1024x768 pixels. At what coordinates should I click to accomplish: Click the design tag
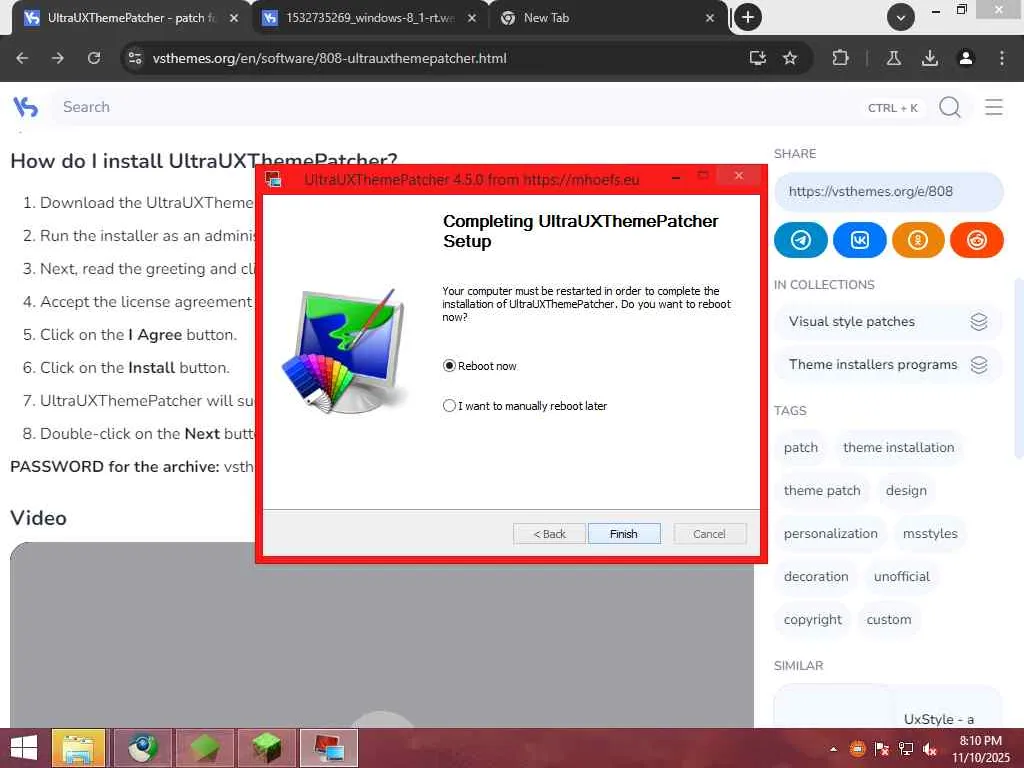[x=906, y=490]
